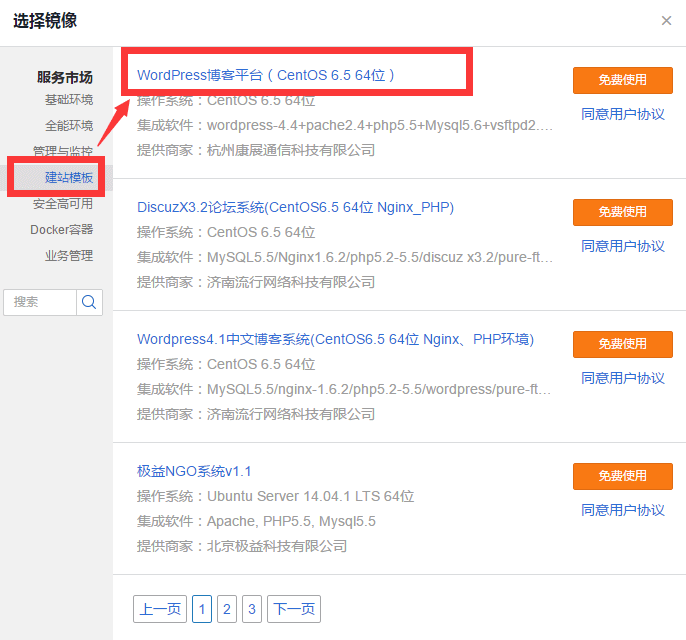The width and height of the screenshot is (686, 640).
Task: Click 免费使用 for Wordpress4.1中文博客系统
Action: (623, 344)
